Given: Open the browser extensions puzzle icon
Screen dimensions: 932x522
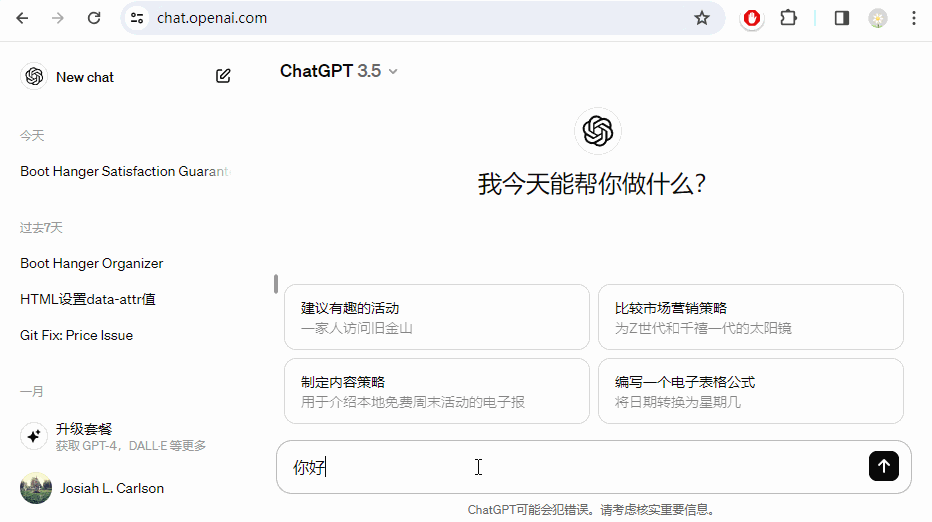Looking at the screenshot, I should point(788,18).
